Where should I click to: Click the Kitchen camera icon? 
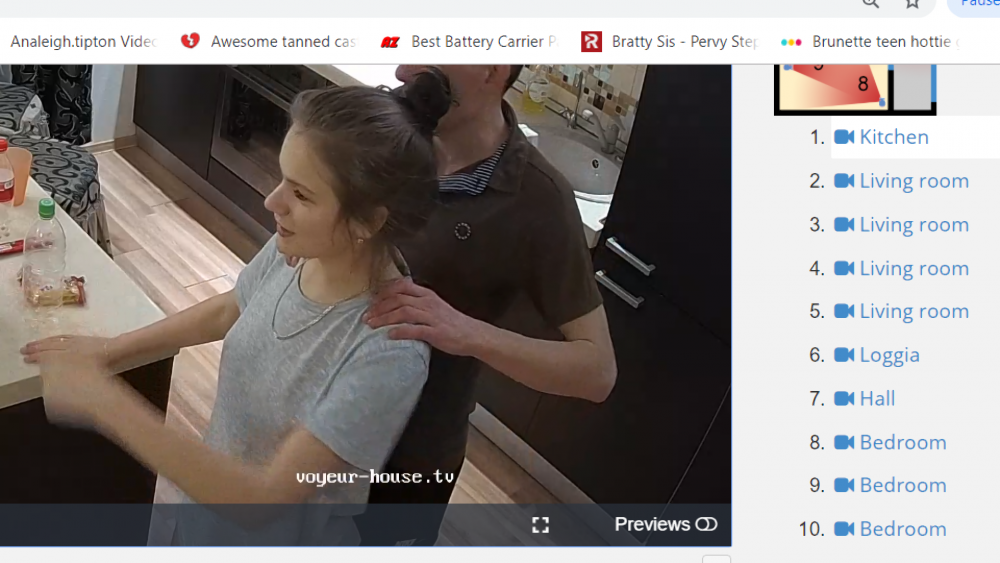click(844, 137)
